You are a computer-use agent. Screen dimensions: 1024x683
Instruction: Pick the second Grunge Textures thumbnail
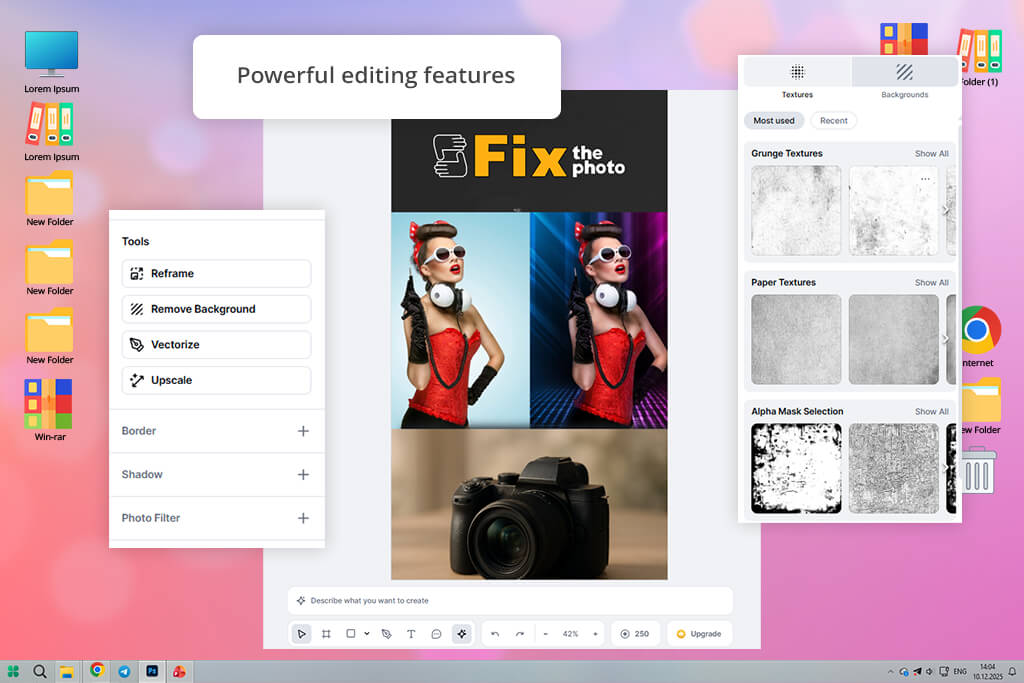pyautogui.click(x=893, y=210)
